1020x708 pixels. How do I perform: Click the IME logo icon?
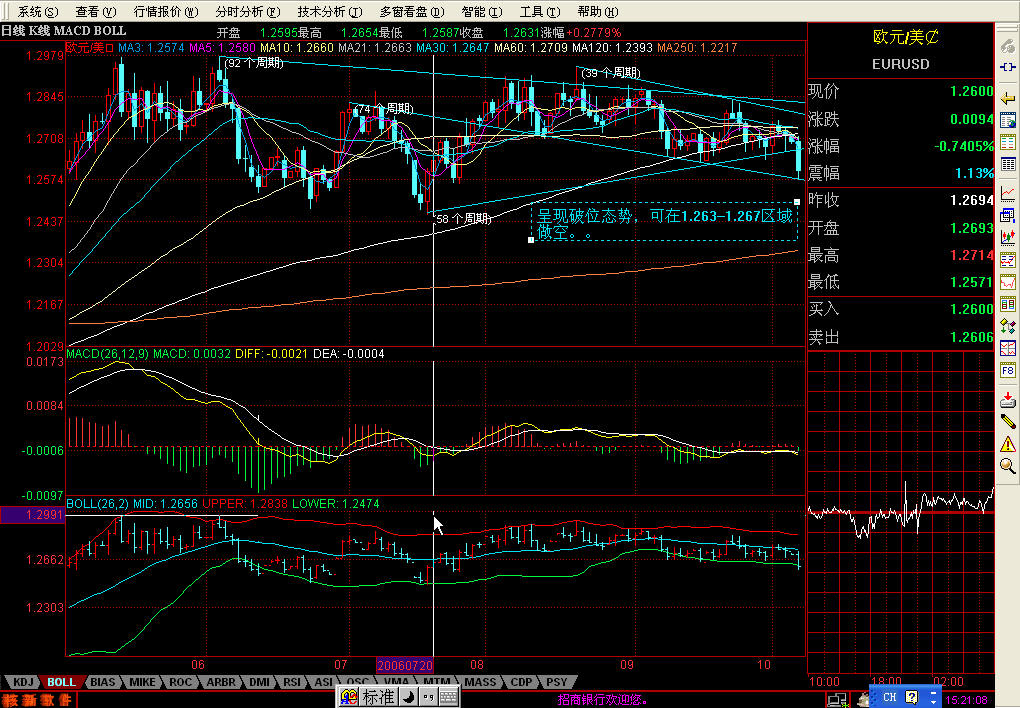(349, 697)
